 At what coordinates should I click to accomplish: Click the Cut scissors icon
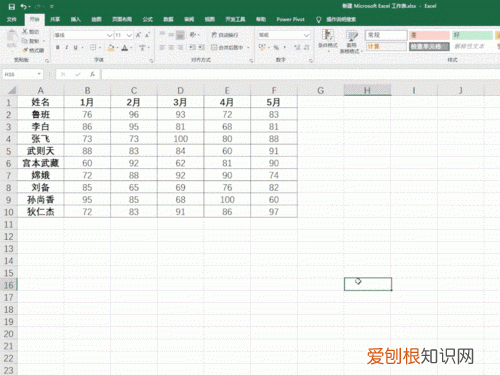click(25, 32)
